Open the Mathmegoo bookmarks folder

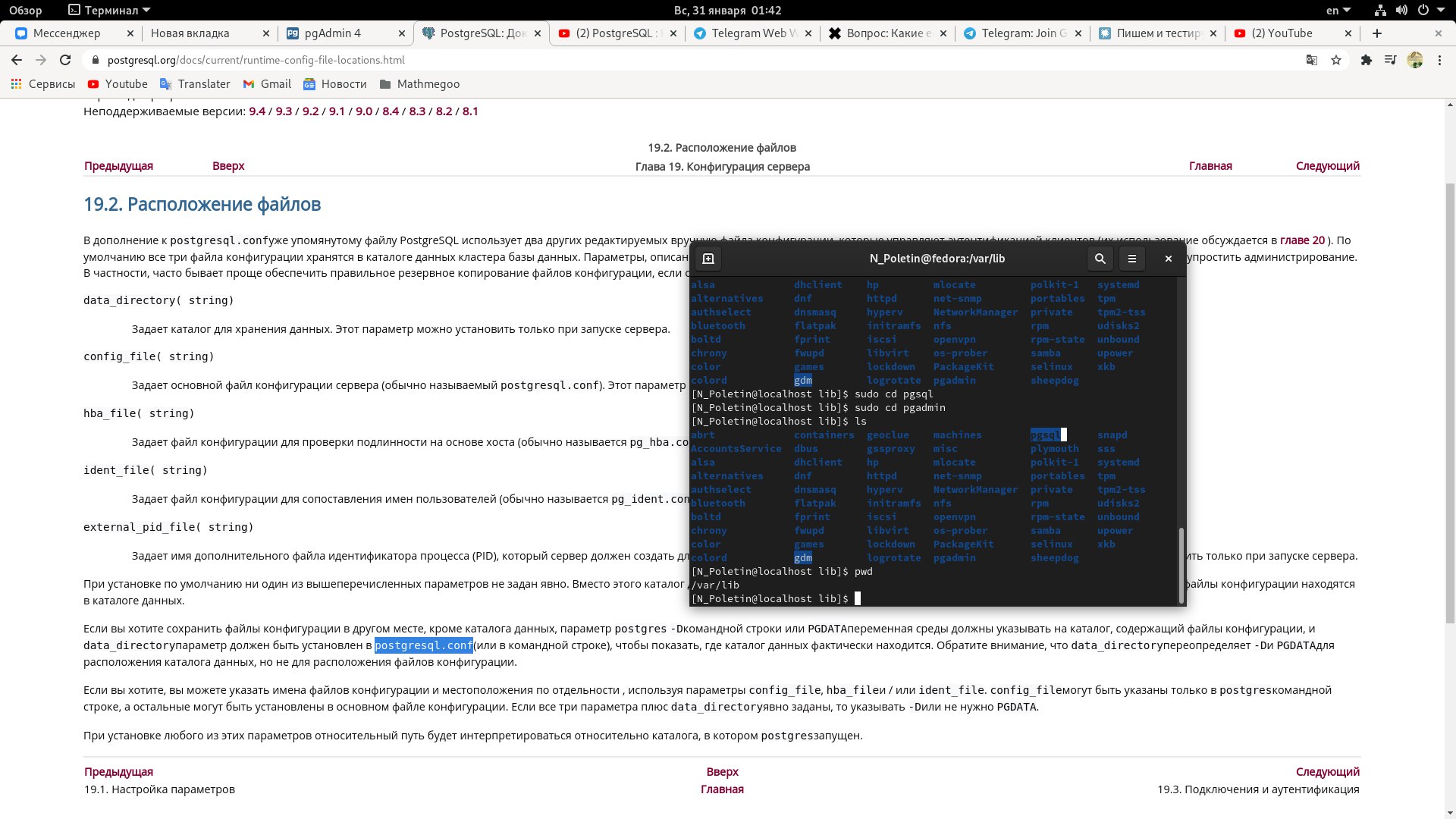click(419, 84)
